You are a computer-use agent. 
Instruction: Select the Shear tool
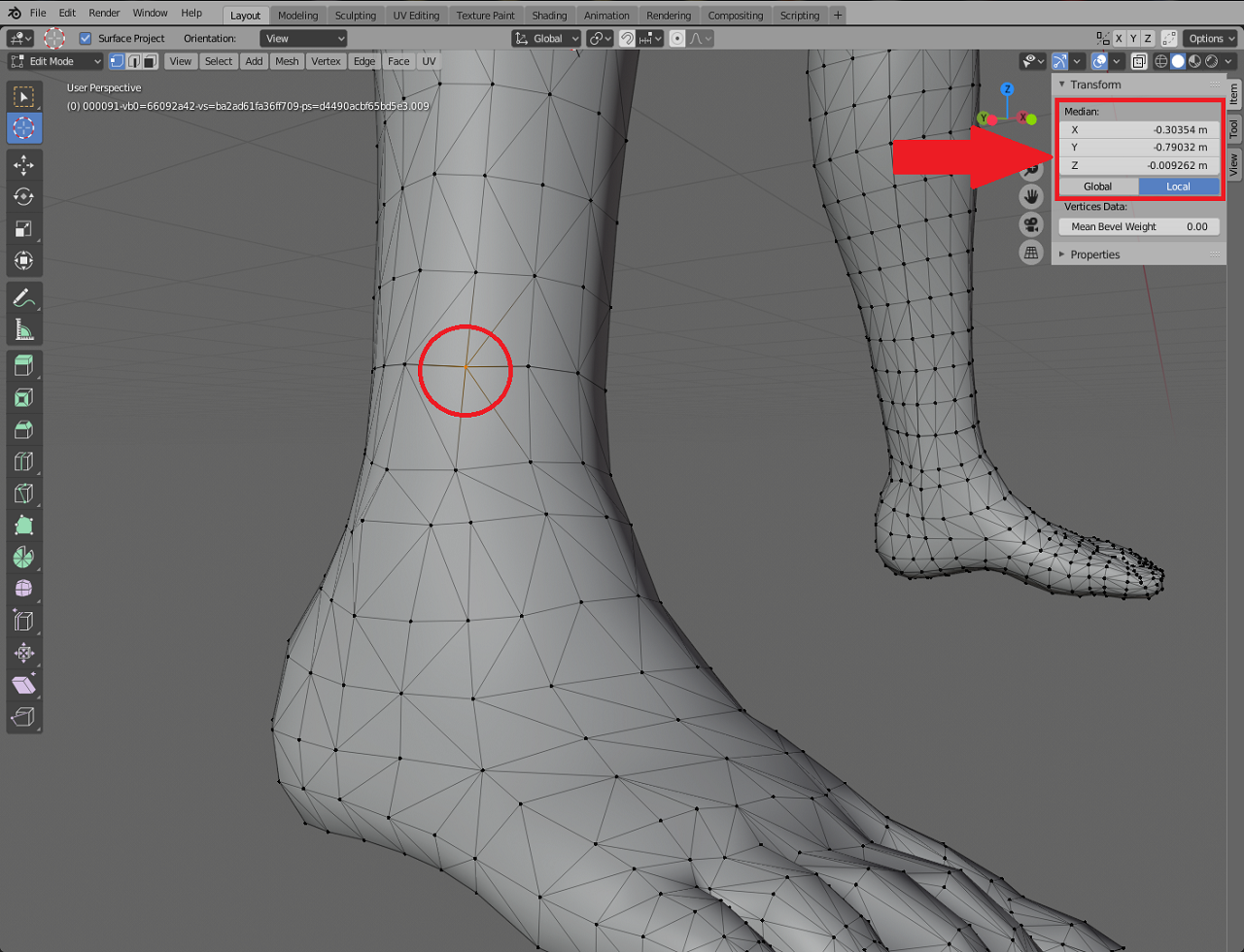click(x=24, y=685)
